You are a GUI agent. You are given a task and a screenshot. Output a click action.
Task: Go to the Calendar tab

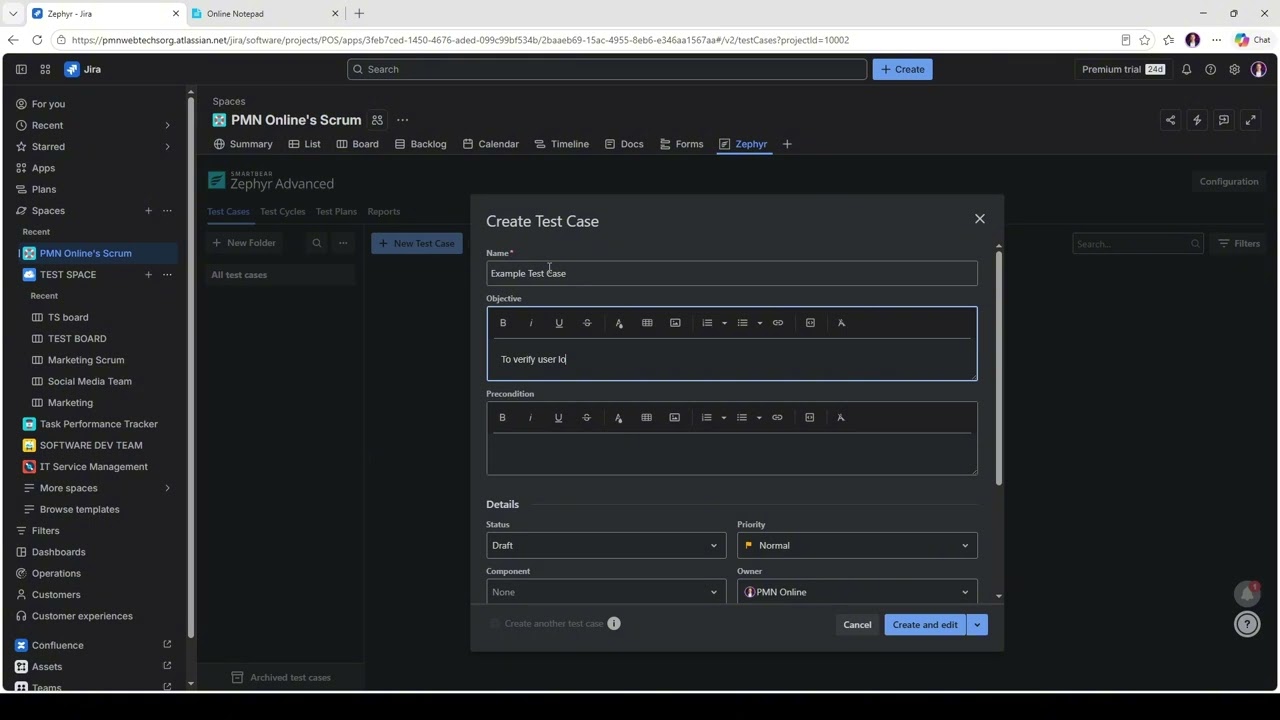pos(490,144)
